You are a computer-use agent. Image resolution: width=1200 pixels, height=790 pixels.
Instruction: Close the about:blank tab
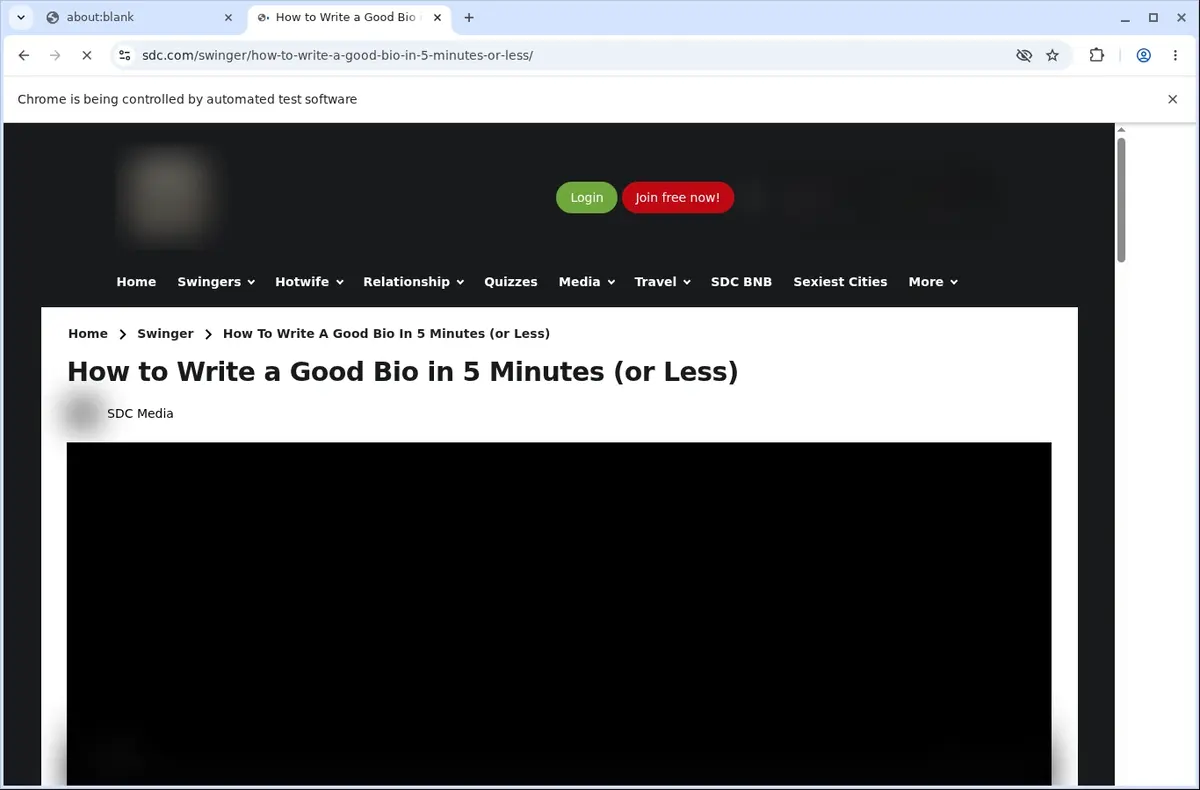(228, 17)
